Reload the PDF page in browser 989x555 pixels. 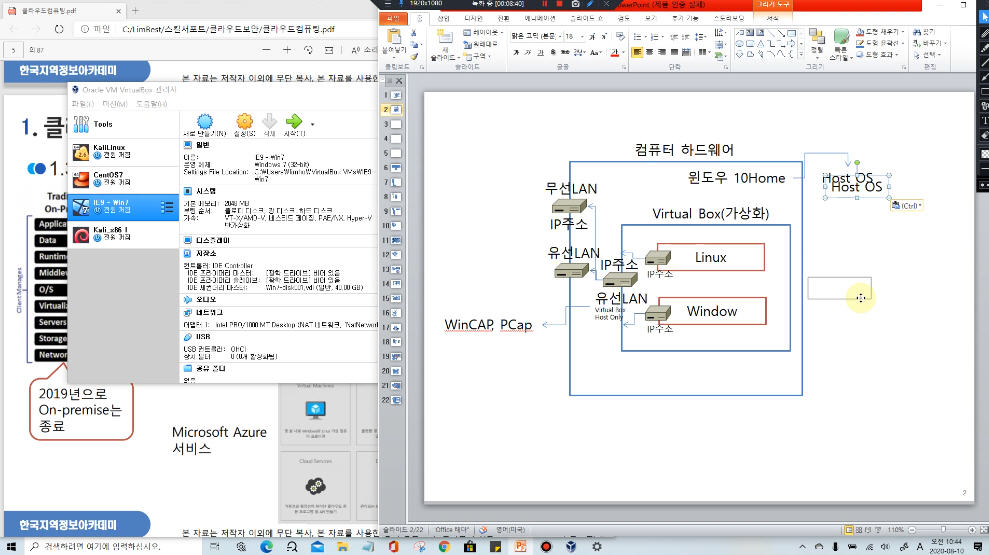[x=59, y=29]
